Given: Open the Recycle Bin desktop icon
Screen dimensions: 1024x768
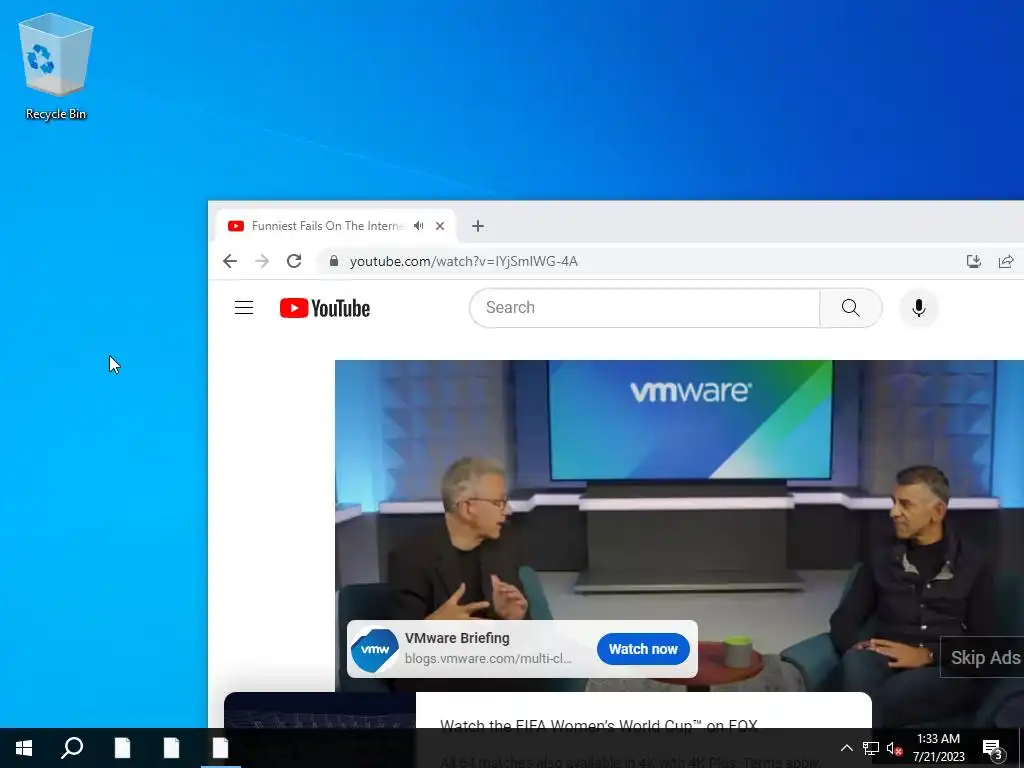Looking at the screenshot, I should pos(56,67).
